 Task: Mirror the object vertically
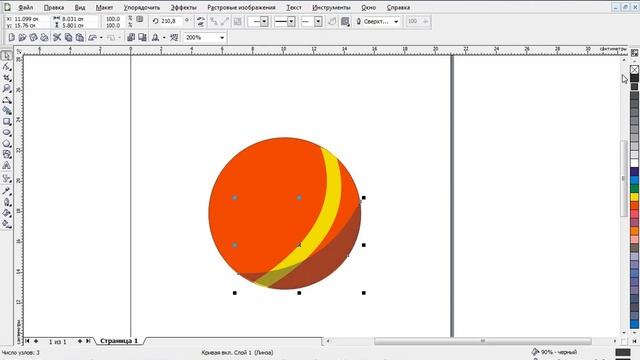click(200, 24)
